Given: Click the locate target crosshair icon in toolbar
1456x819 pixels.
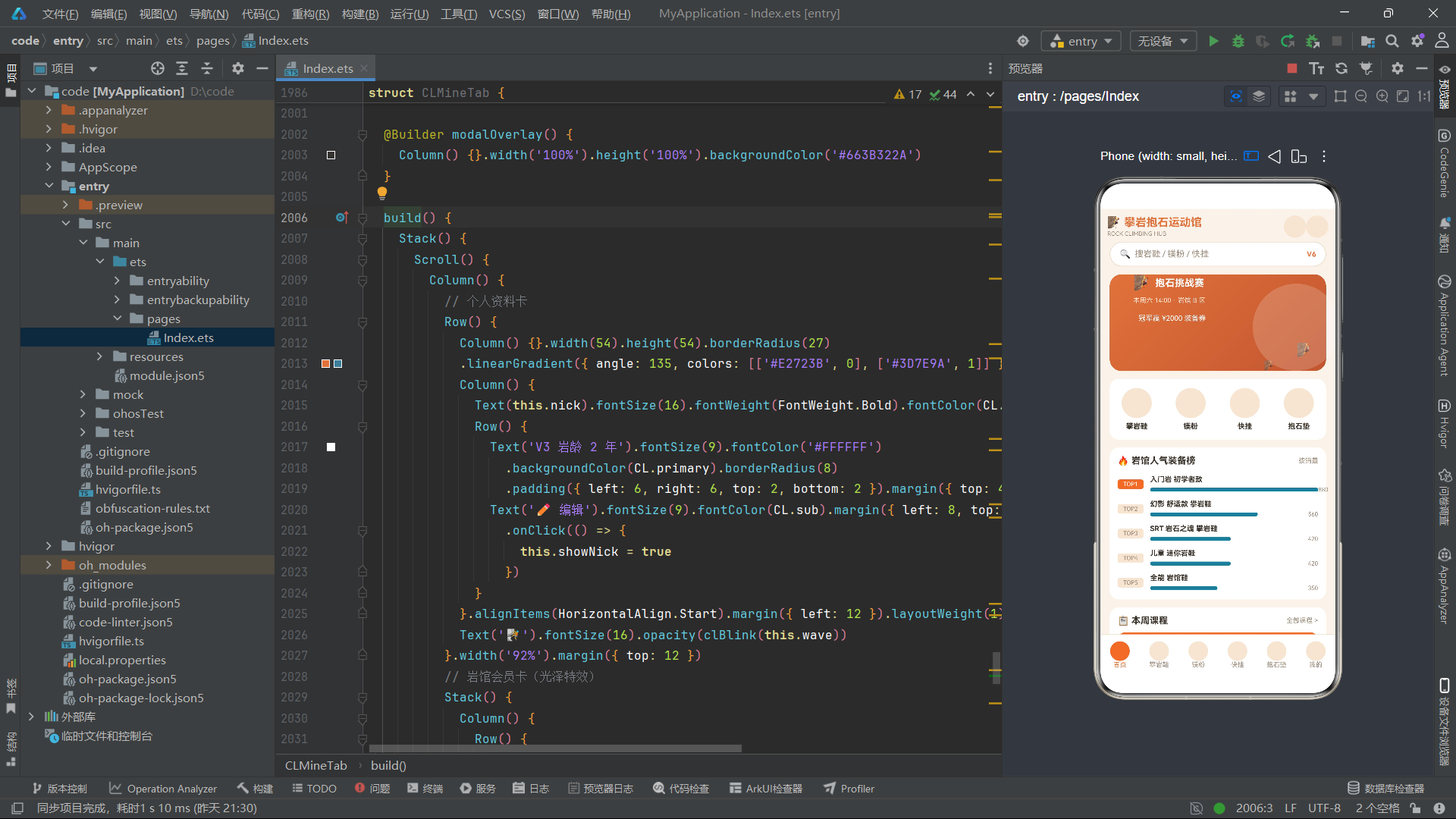Looking at the screenshot, I should (x=1023, y=41).
